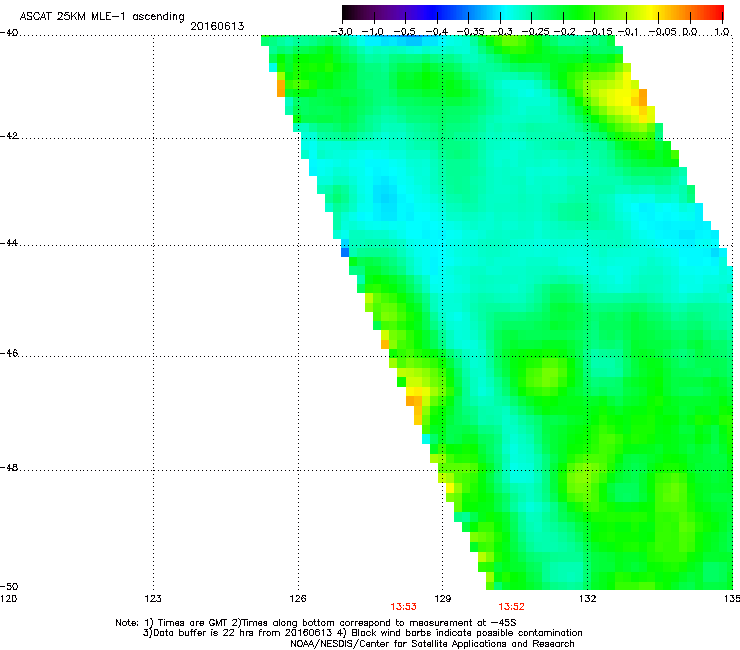Click the 129 longitude axis label
Screen dimensions: 740x650
[443, 599]
